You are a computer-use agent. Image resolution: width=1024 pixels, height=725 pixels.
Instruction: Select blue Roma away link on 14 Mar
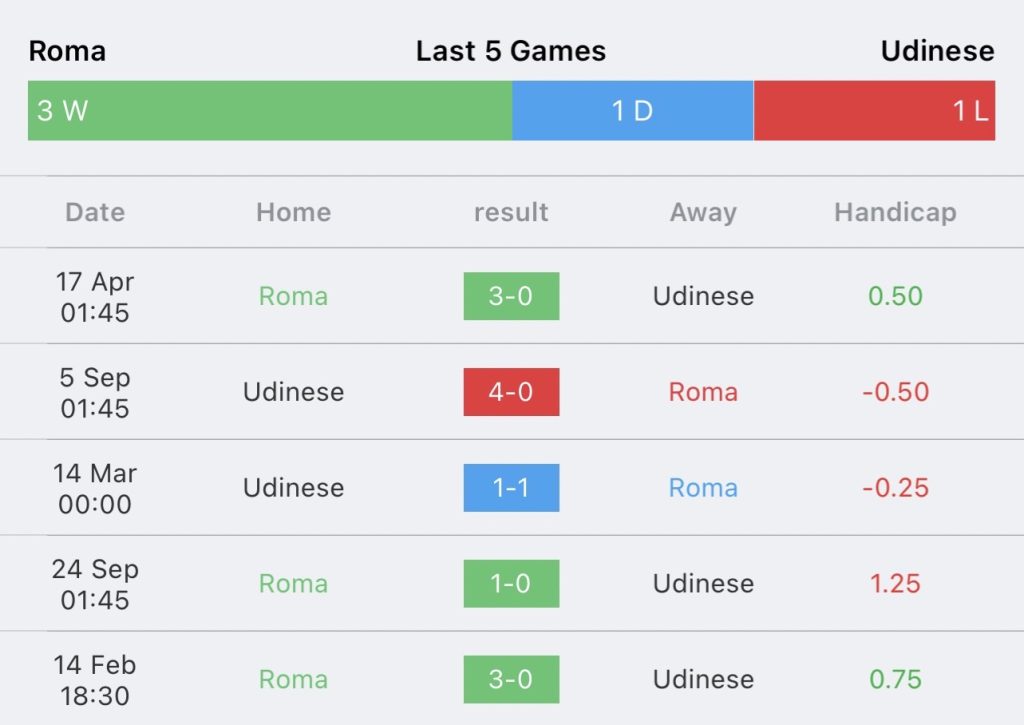coord(703,488)
